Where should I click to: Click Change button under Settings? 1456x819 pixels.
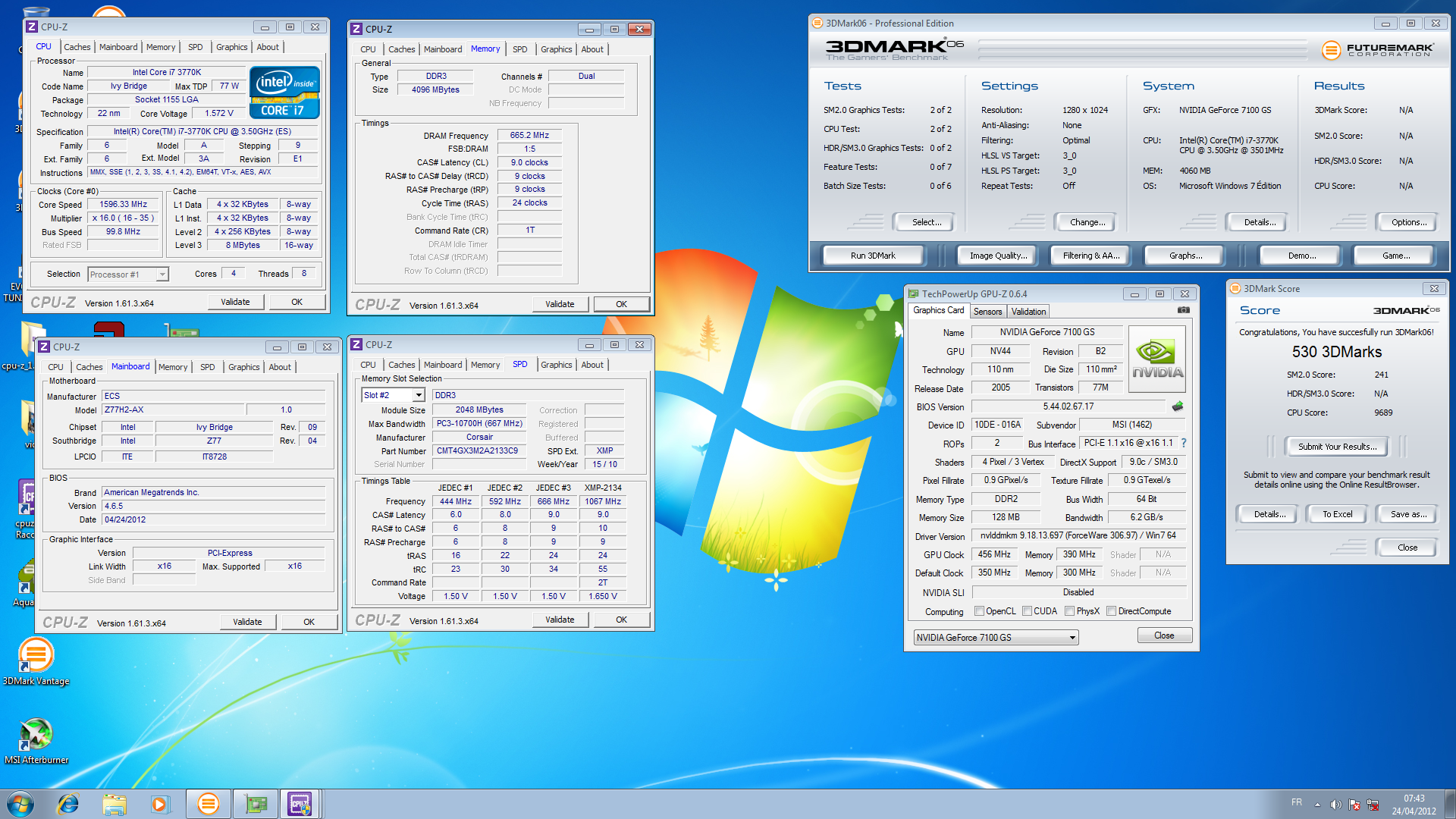click(1087, 222)
